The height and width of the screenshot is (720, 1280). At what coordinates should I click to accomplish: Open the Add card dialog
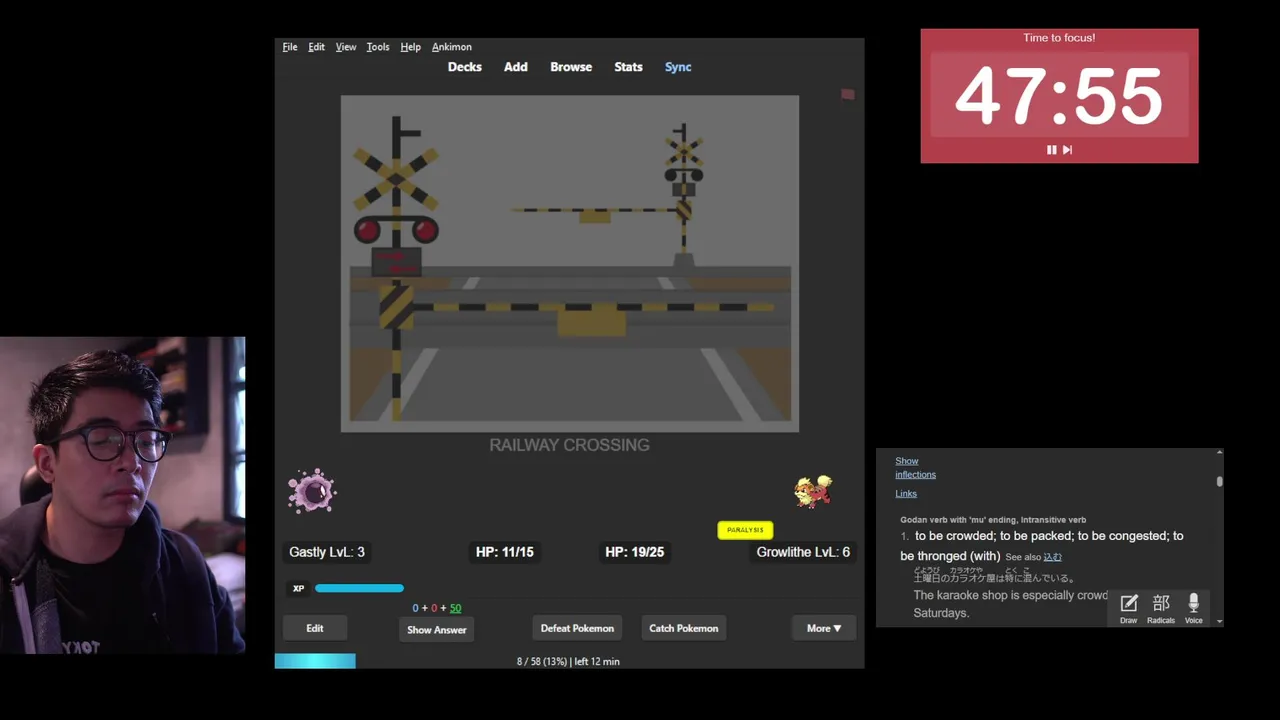point(516,67)
